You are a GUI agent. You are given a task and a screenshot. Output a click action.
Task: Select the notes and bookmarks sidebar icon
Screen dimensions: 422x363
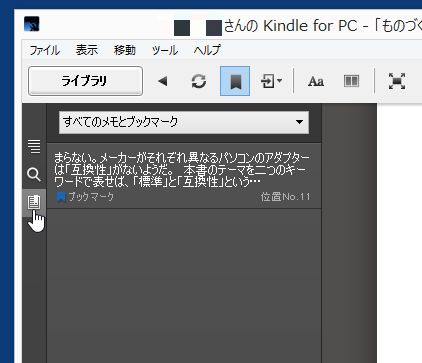34,202
